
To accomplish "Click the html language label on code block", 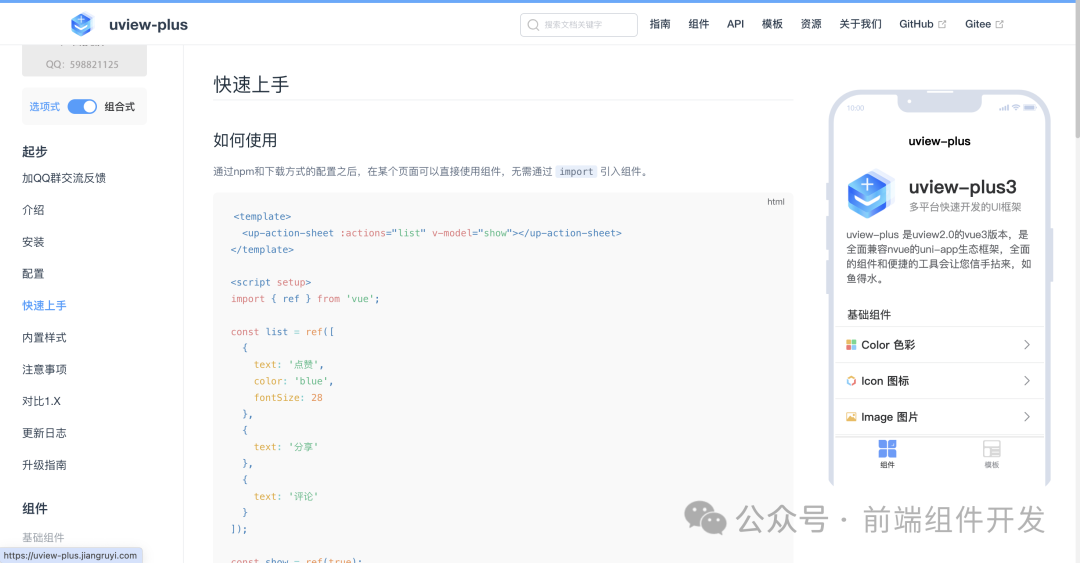I will pos(776,202).
